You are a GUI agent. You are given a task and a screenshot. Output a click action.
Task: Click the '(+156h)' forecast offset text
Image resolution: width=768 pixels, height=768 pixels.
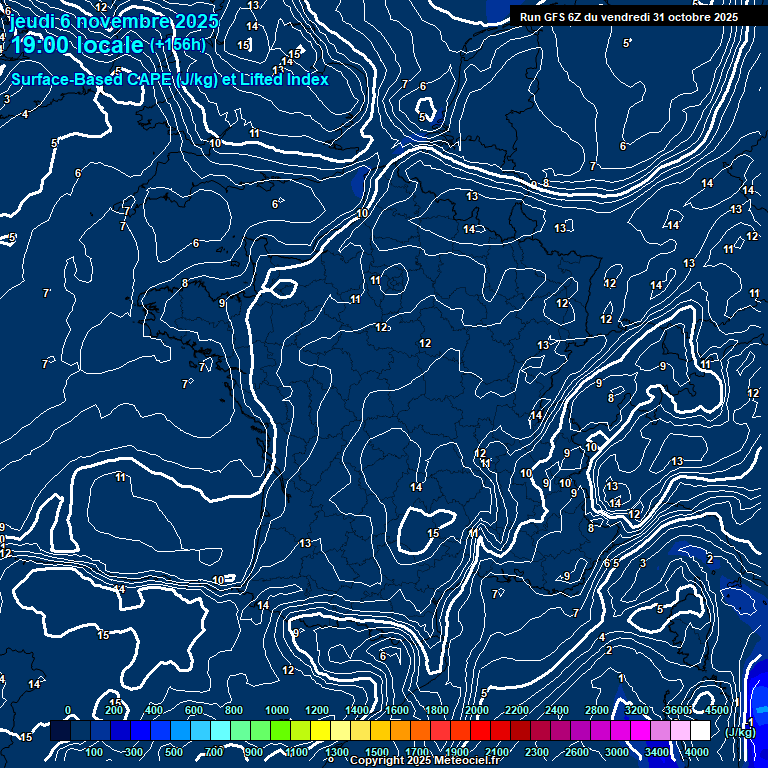click(178, 45)
